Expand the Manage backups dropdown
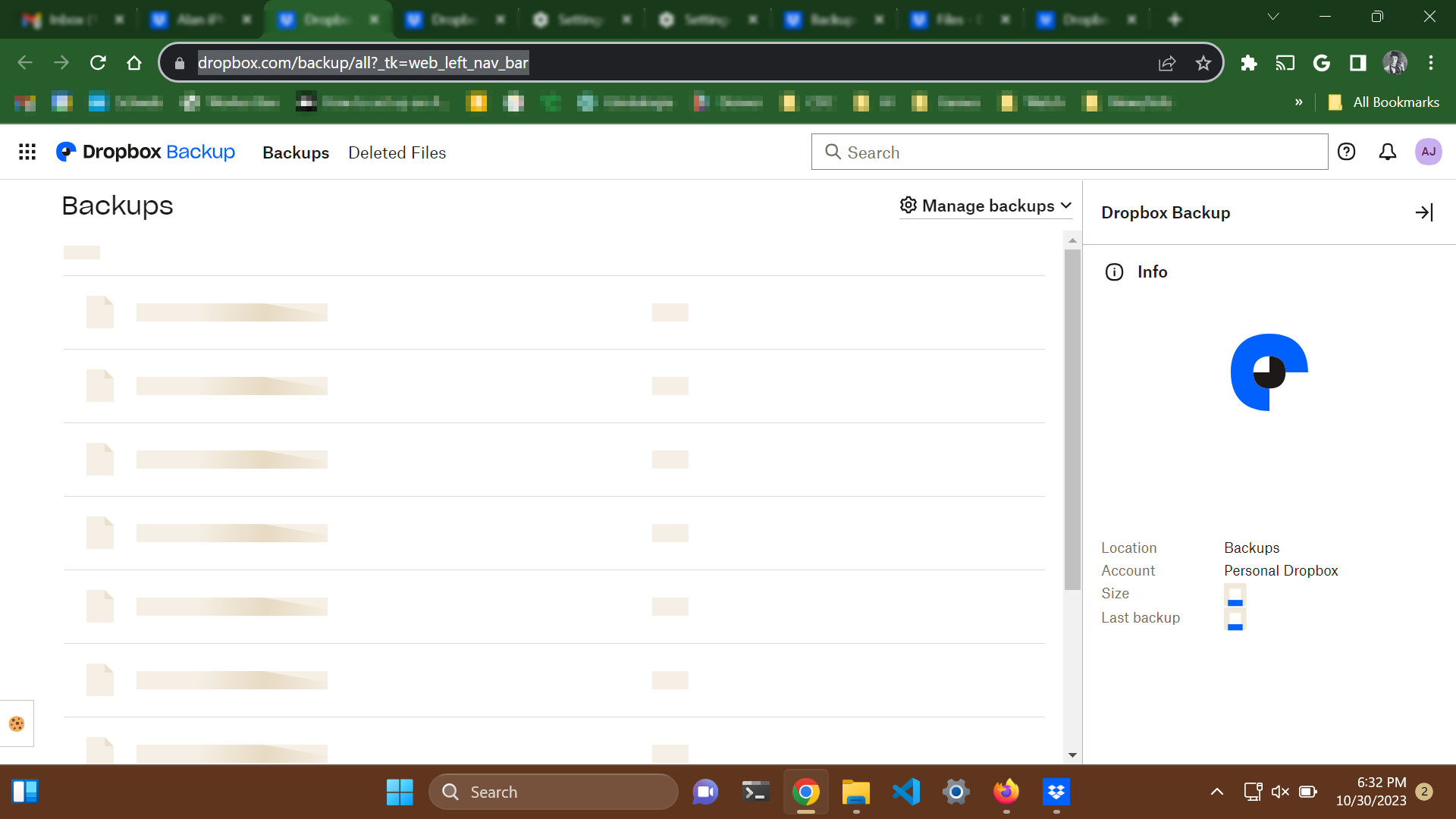This screenshot has width=1456, height=819. [986, 206]
